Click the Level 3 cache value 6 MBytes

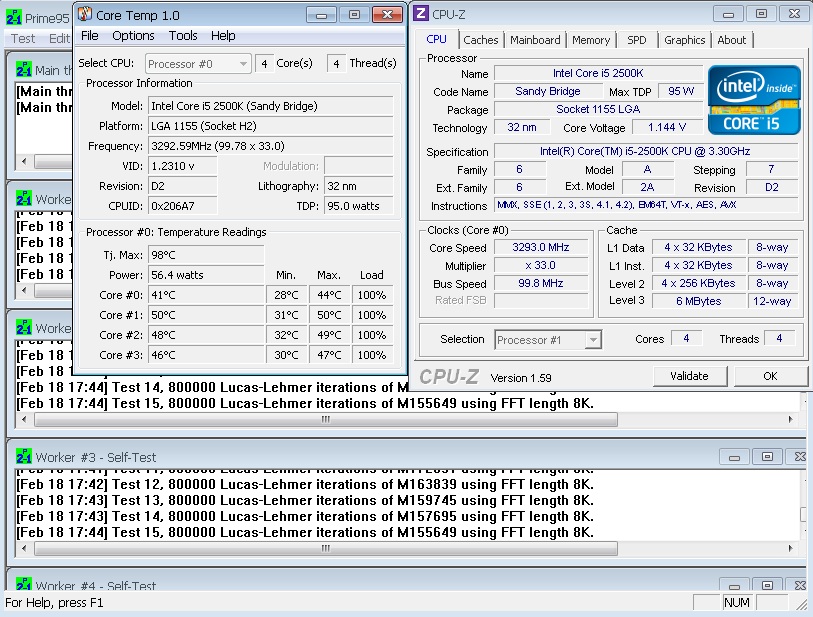coord(698,301)
